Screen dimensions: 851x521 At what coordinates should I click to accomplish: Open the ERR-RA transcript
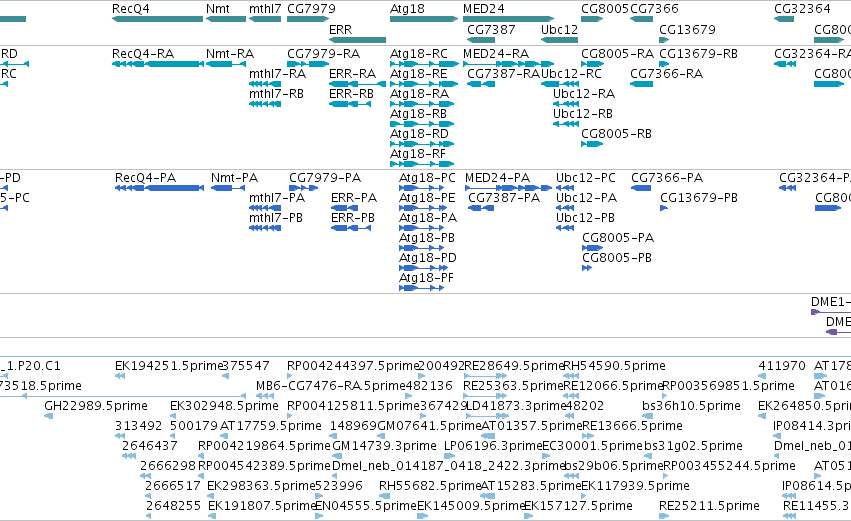(x=358, y=84)
